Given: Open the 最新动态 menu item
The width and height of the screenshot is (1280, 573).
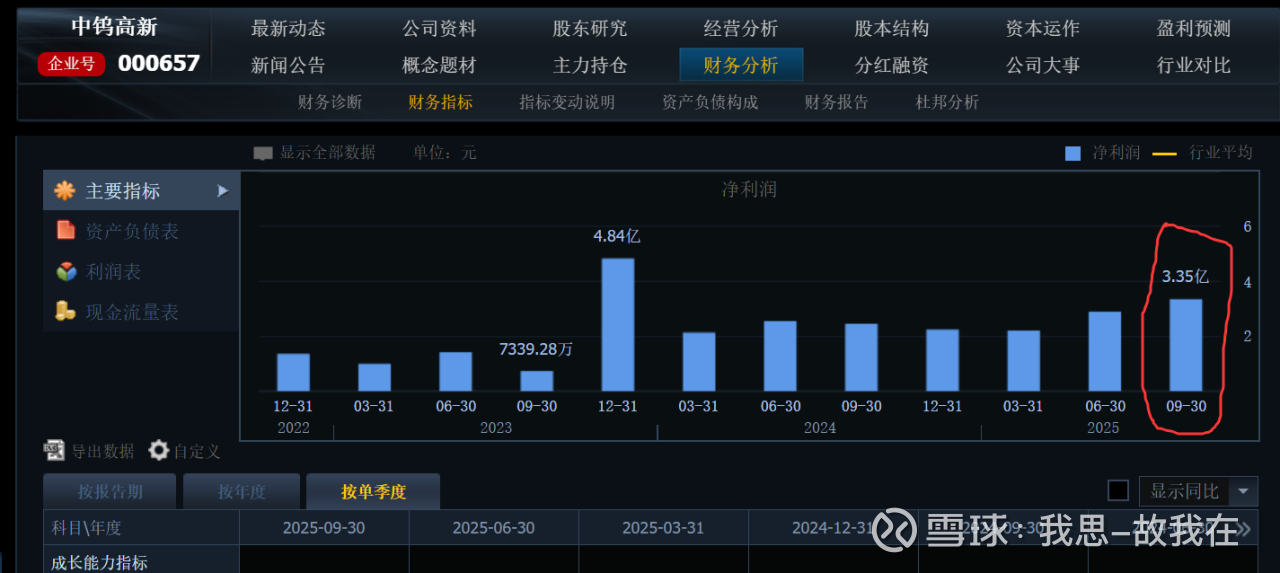Looking at the screenshot, I should [x=288, y=29].
